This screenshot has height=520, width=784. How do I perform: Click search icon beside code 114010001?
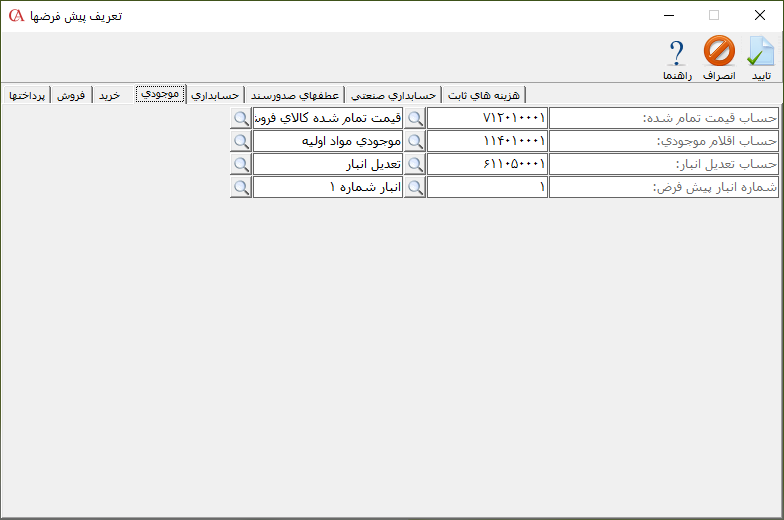tap(414, 141)
